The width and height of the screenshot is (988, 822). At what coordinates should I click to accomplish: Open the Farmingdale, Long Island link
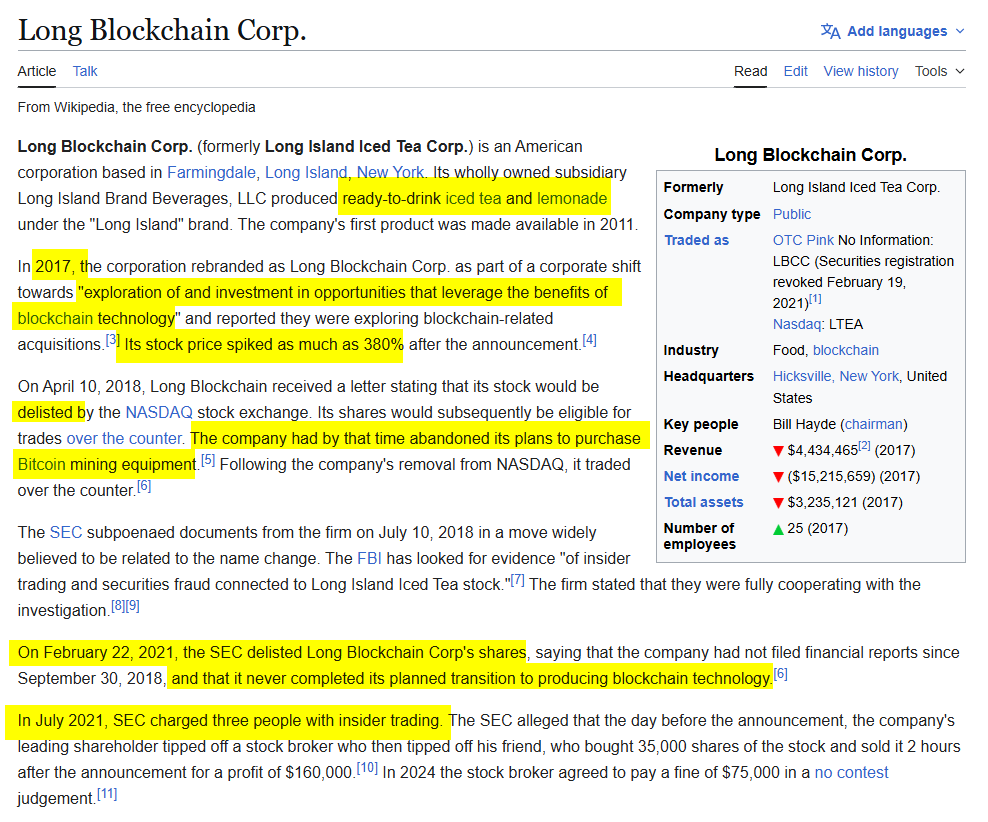point(257,172)
